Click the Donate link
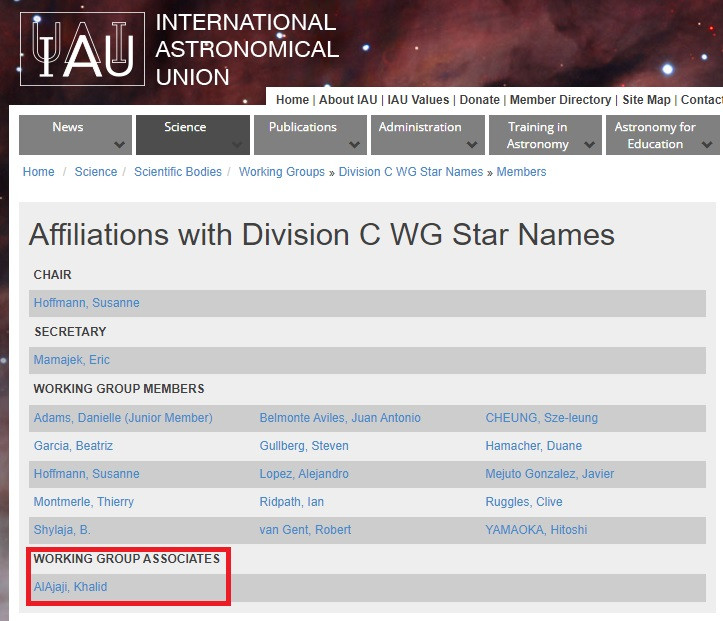The width and height of the screenshot is (723, 621). coord(480,100)
